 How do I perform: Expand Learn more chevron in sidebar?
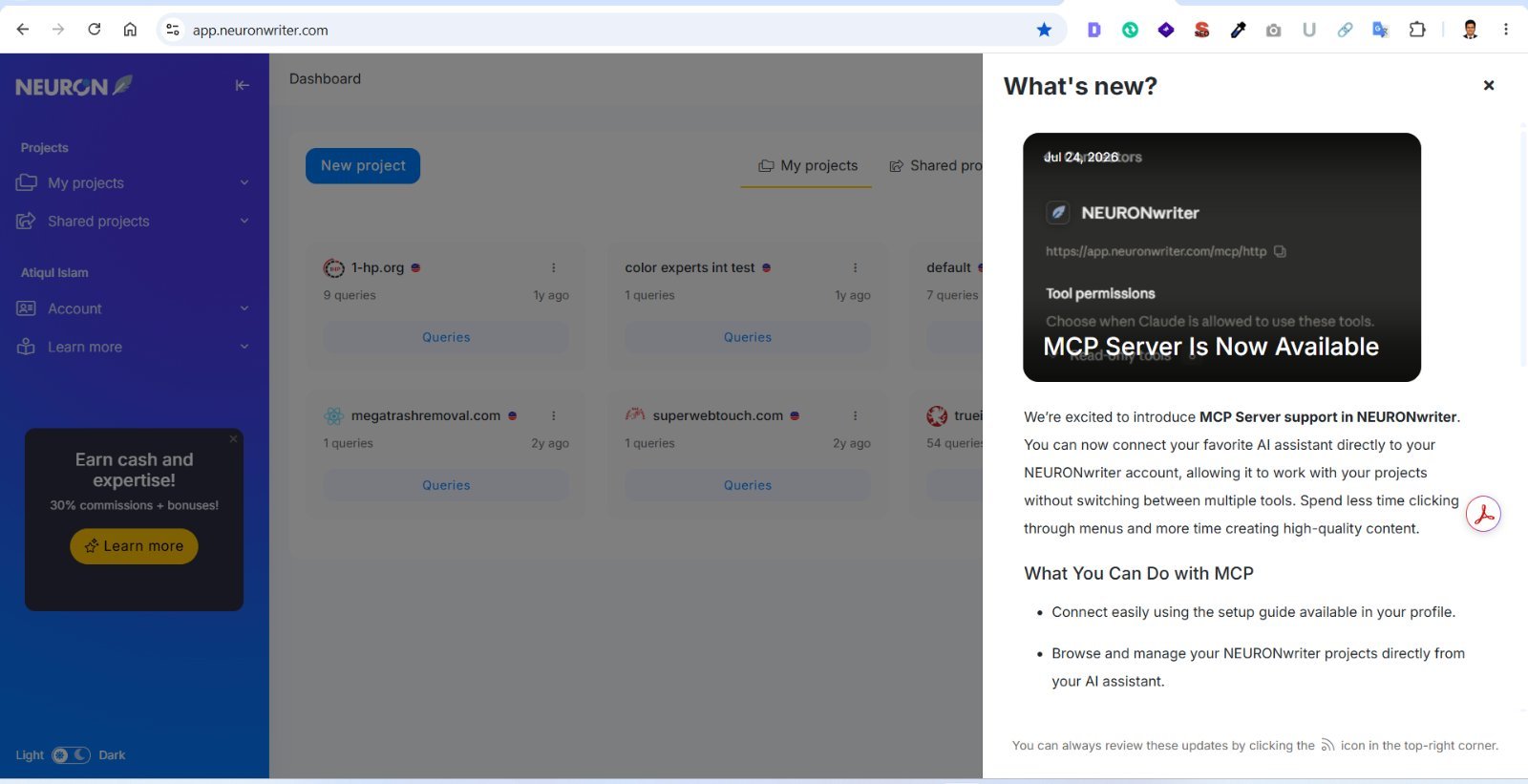(x=244, y=347)
